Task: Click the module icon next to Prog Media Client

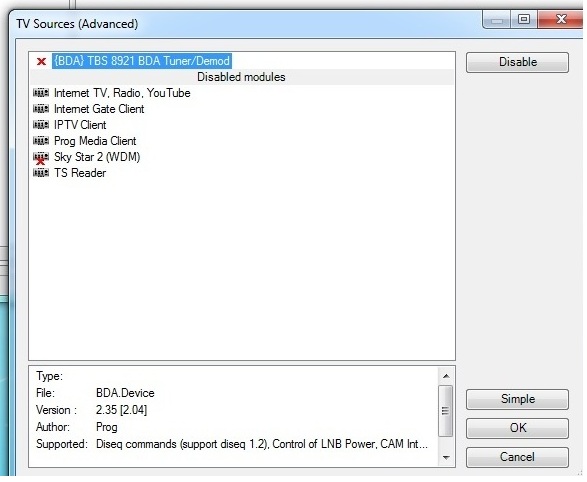Action: pos(41,141)
